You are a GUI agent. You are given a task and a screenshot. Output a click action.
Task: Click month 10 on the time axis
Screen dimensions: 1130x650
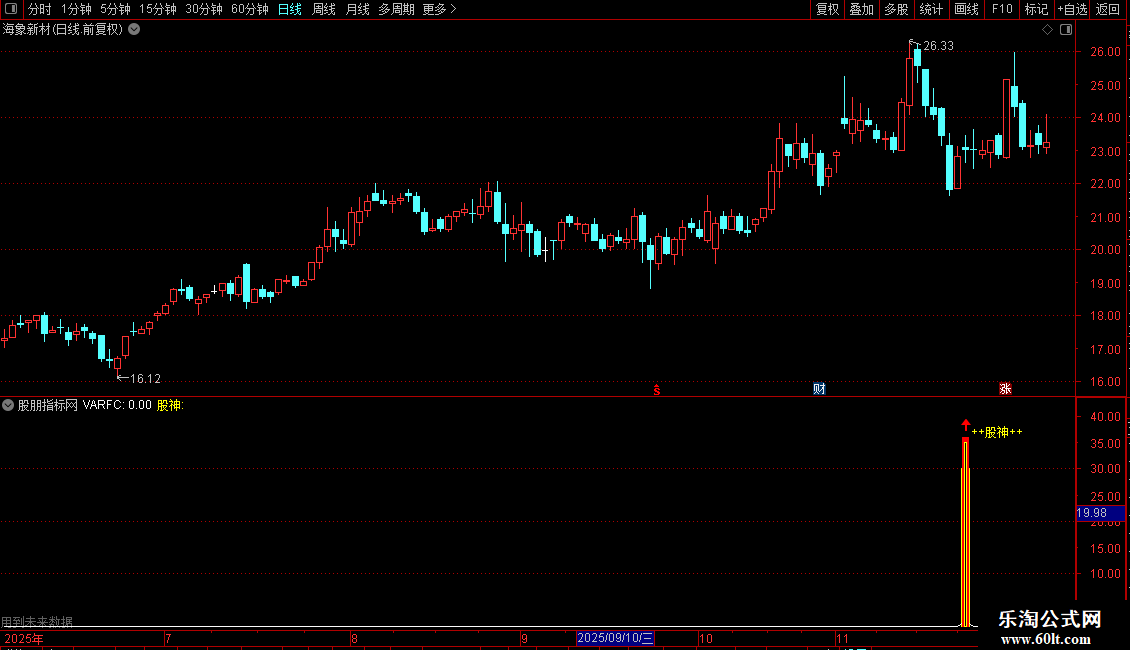[x=706, y=638]
